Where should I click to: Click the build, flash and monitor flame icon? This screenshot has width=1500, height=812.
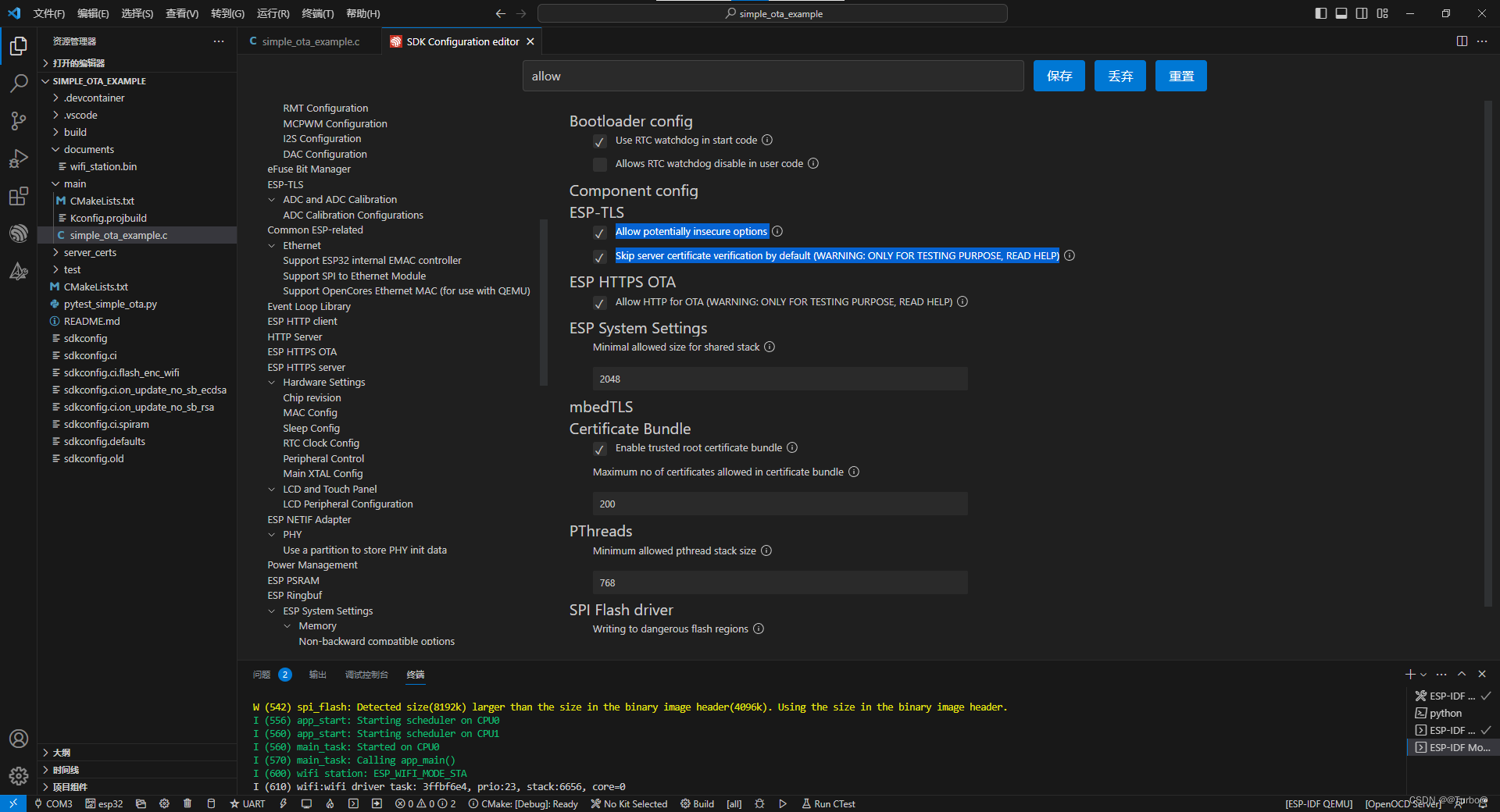[330, 803]
